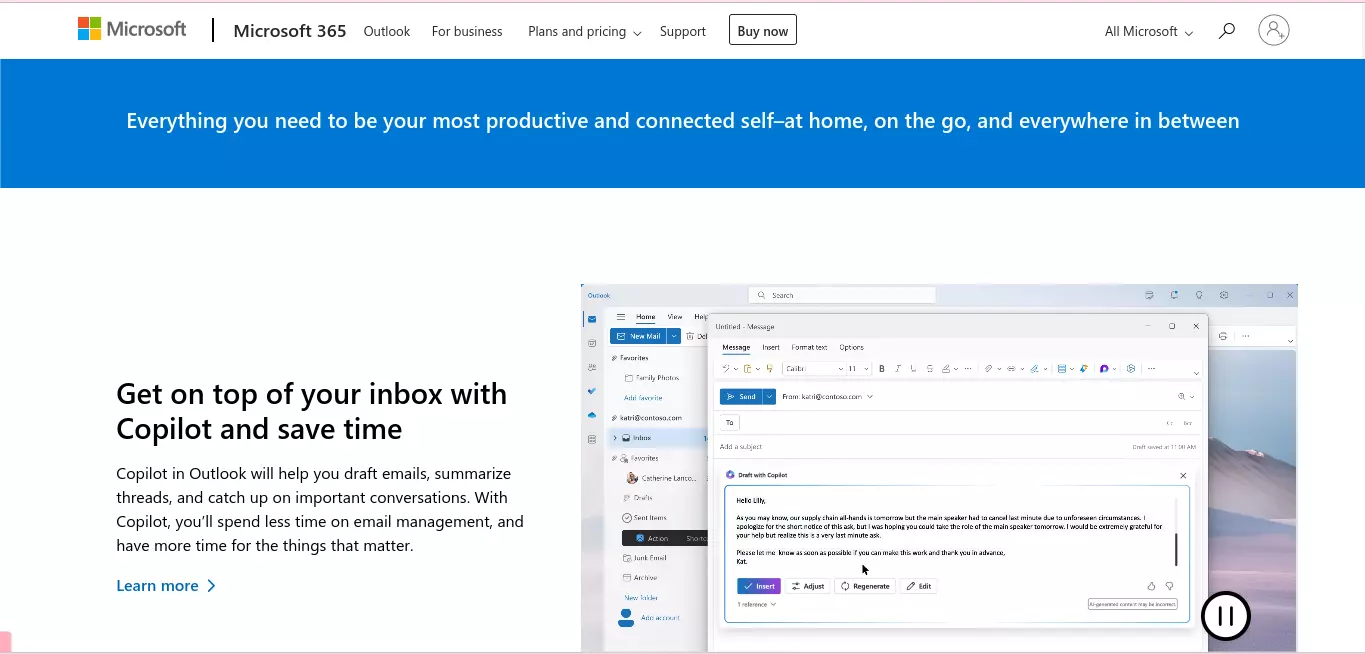This screenshot has width=1365, height=654.
Task: Click the purple Copilot icon in the toolbar
Action: [x=1104, y=369]
